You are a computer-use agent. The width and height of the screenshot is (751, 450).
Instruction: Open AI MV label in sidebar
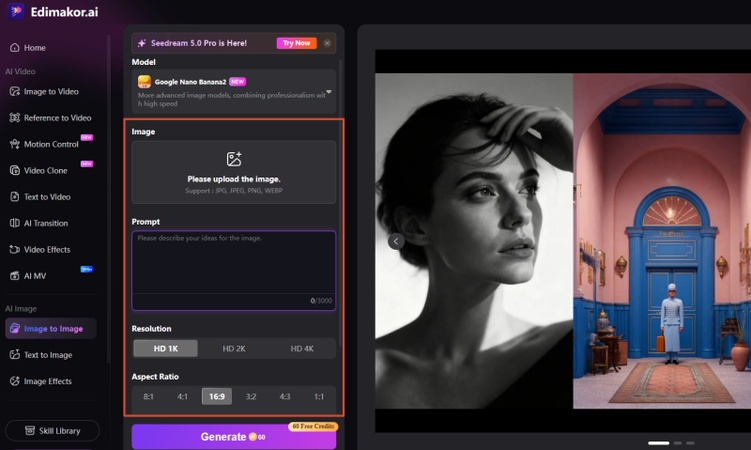(35, 276)
